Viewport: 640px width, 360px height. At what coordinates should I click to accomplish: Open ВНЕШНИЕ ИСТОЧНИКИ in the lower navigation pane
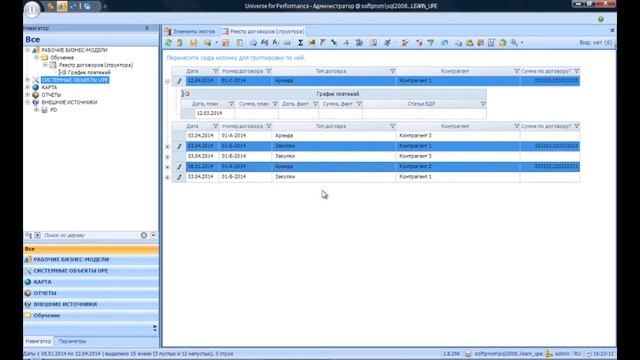tap(91, 304)
